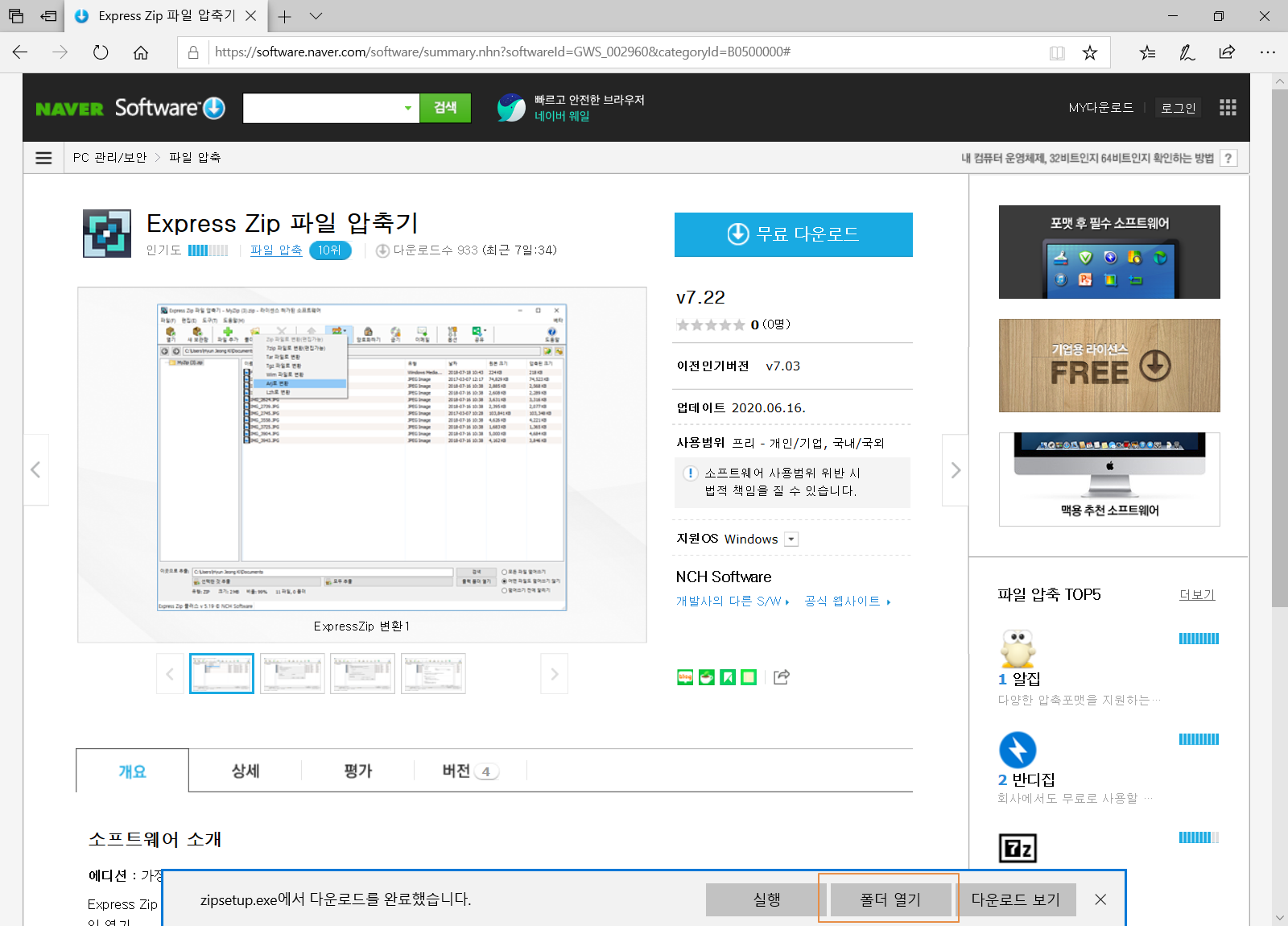Screen dimensions: 1288x926
Task: Click the Naver Software logo
Action: (x=130, y=108)
